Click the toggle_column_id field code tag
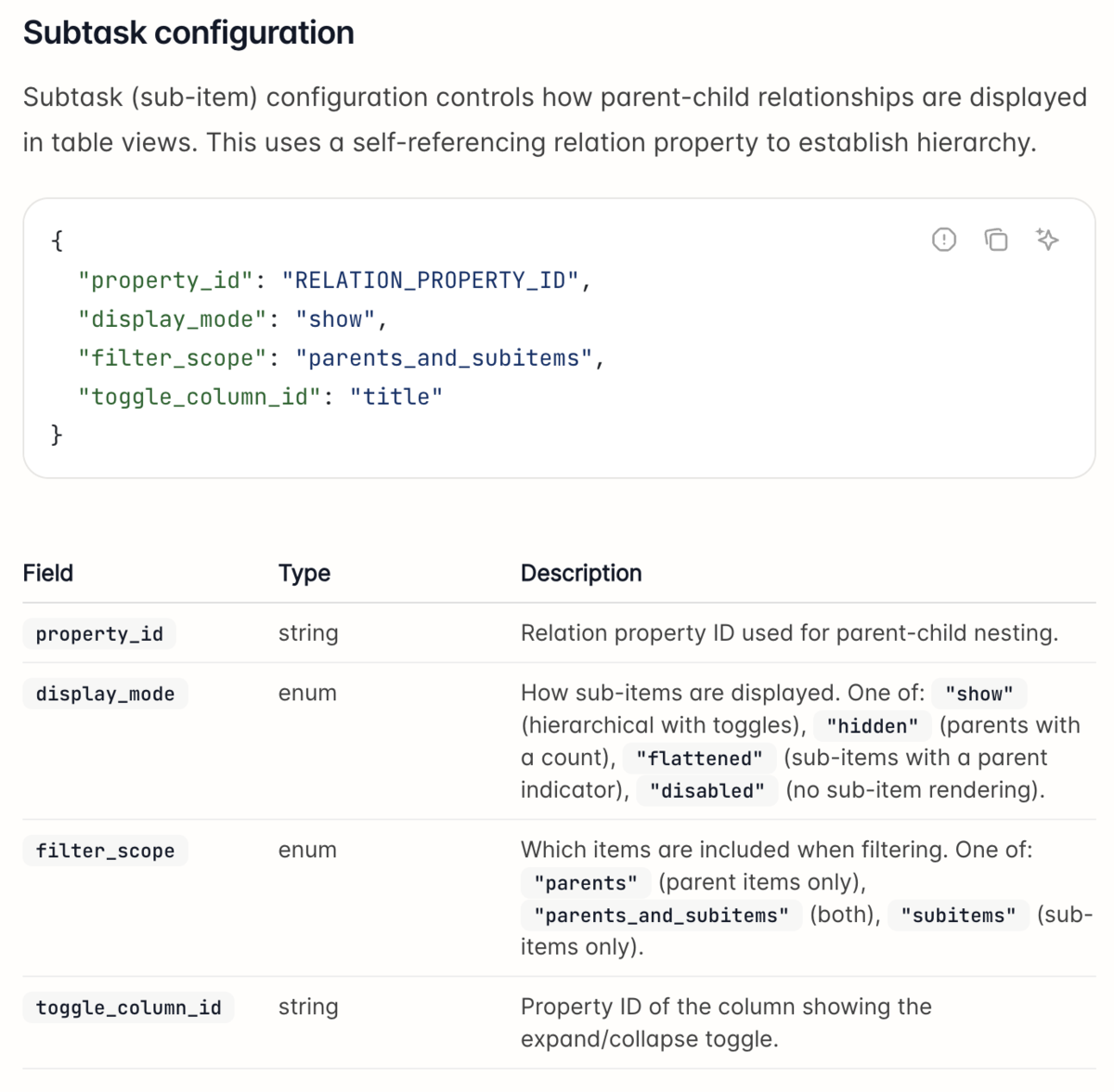This screenshot has height=1092, width=1114. coord(128,1007)
